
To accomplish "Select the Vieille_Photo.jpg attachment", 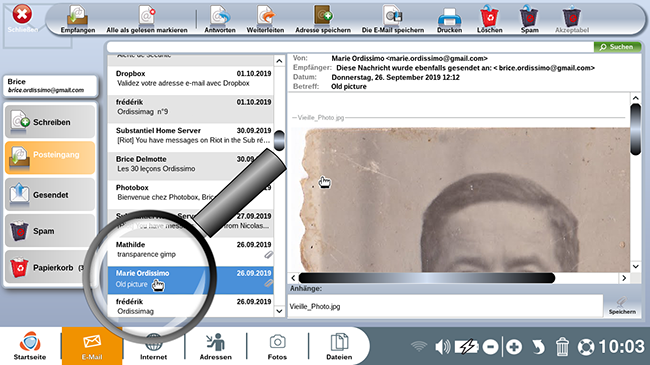I will pos(315,307).
